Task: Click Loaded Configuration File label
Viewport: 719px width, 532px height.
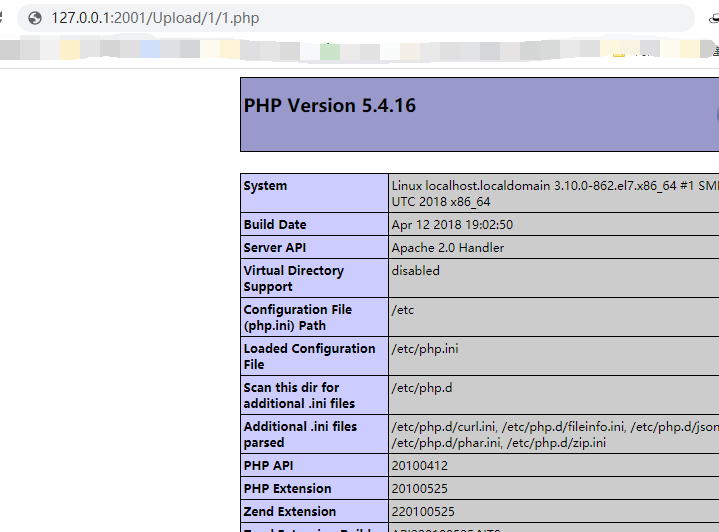Action: point(310,356)
